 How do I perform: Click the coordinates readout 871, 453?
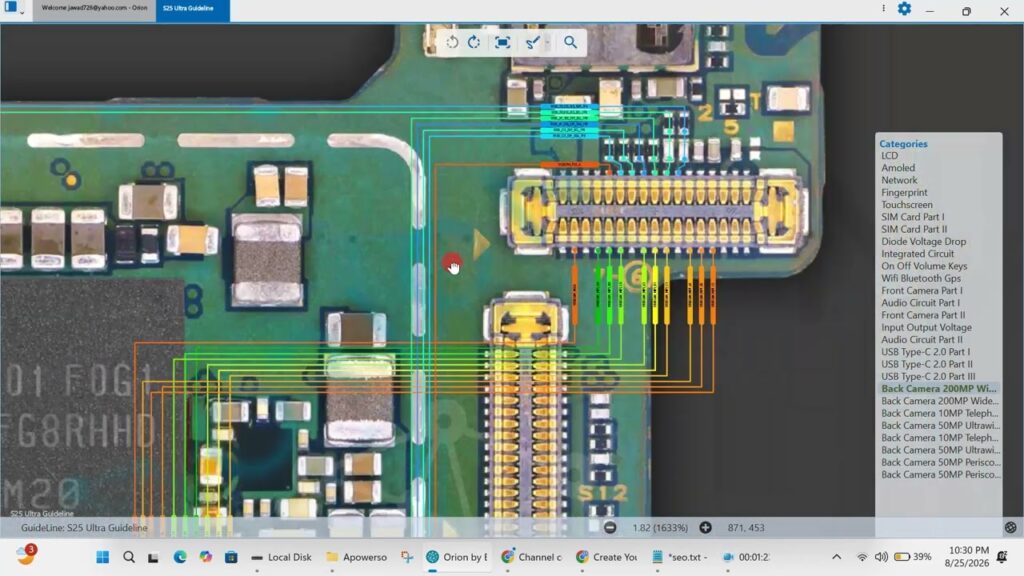coord(746,528)
